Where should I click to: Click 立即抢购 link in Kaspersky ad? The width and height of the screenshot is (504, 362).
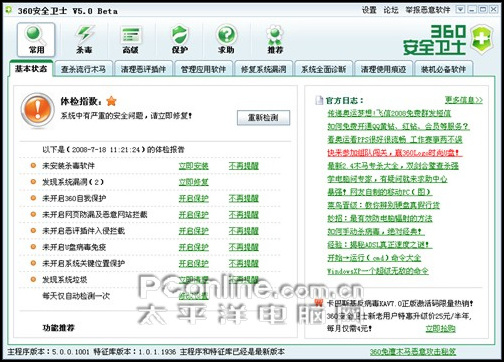pyautogui.click(x=440, y=328)
